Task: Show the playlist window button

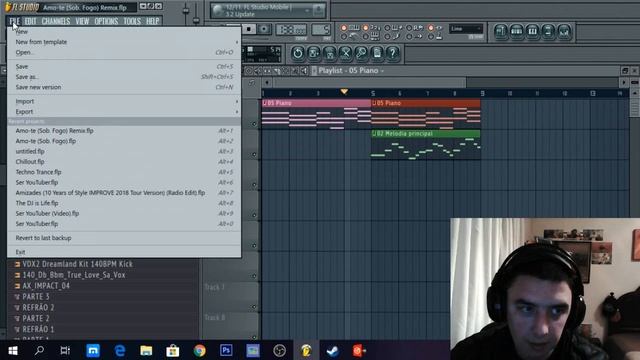Action: coord(501,31)
